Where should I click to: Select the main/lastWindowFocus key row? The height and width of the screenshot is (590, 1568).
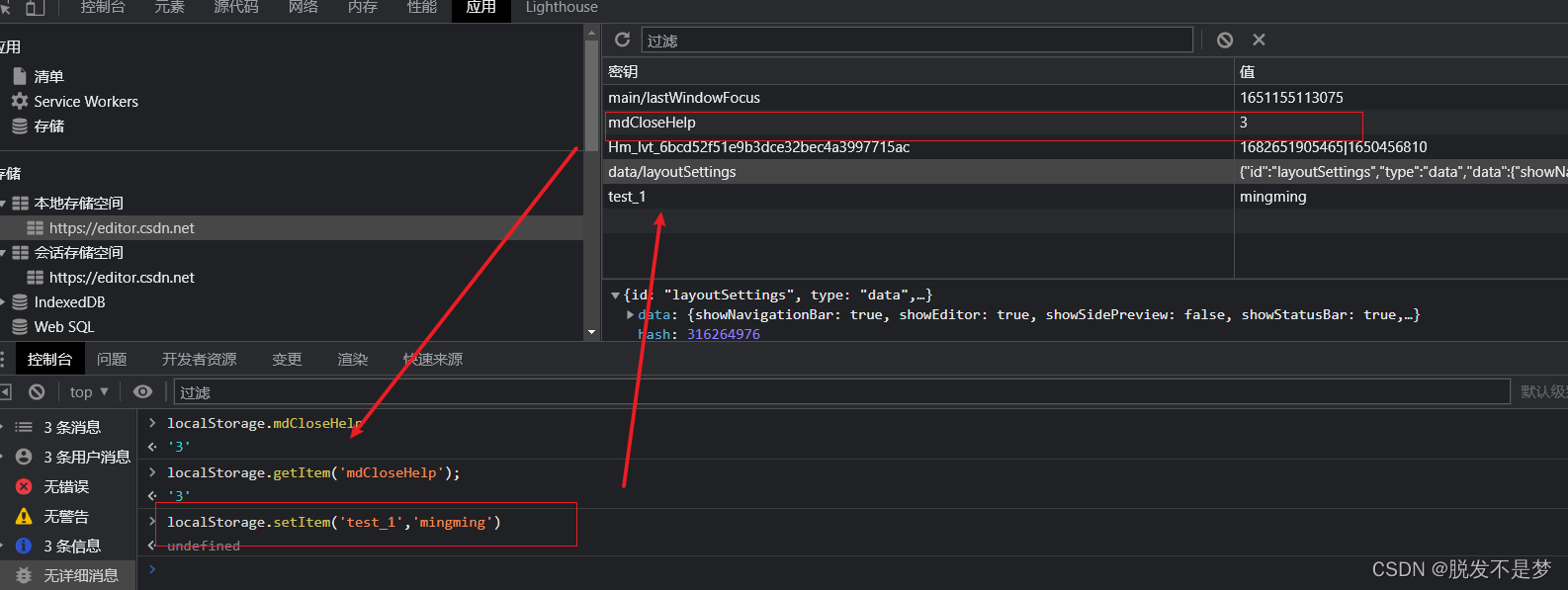1086,97
